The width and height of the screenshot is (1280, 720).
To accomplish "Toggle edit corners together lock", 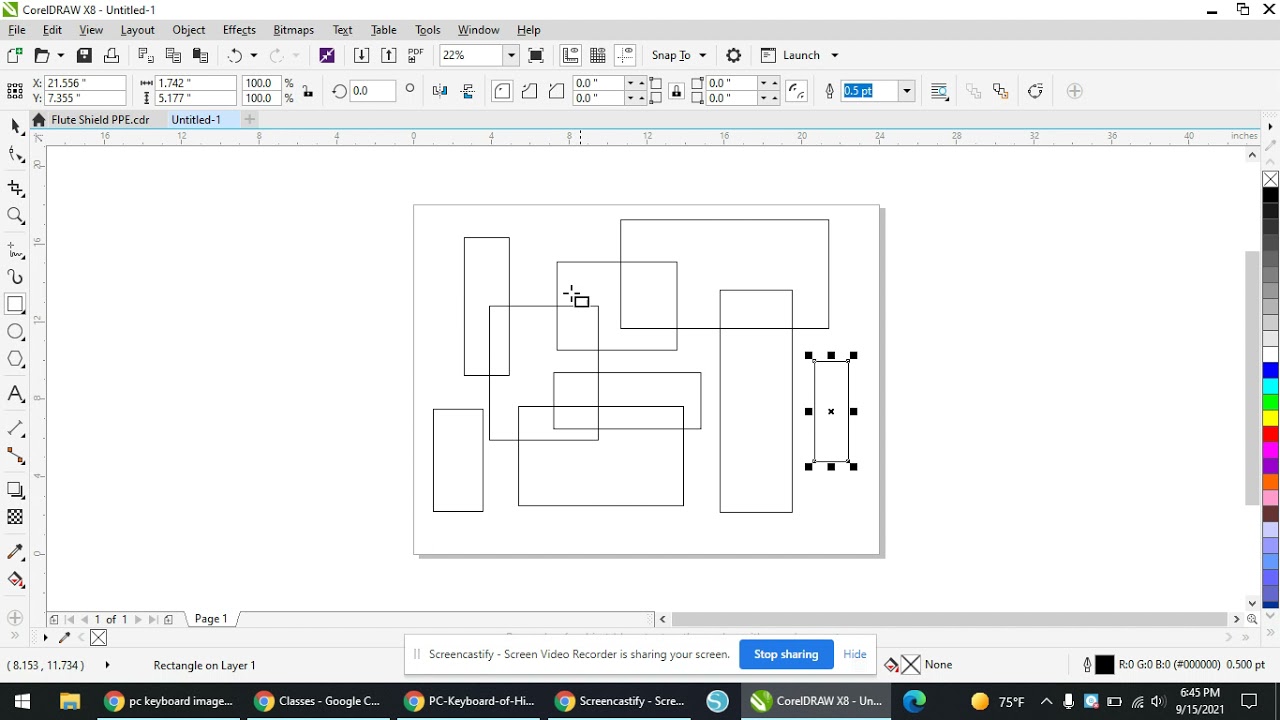I will click(677, 91).
